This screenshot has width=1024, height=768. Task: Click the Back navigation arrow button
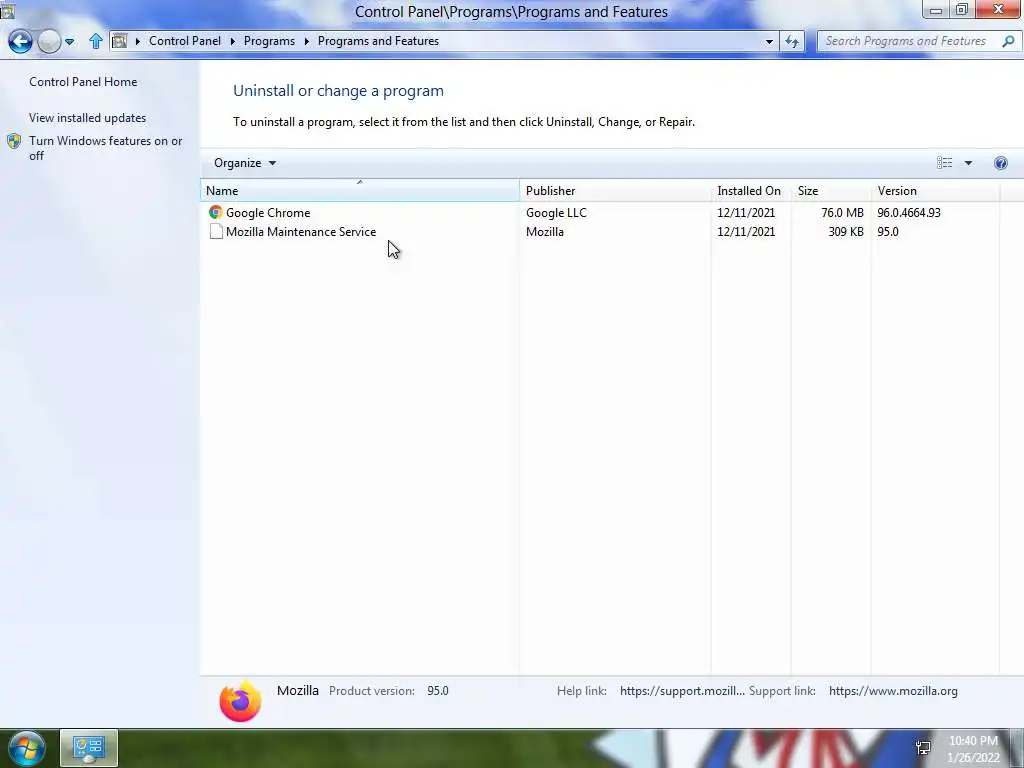point(20,42)
